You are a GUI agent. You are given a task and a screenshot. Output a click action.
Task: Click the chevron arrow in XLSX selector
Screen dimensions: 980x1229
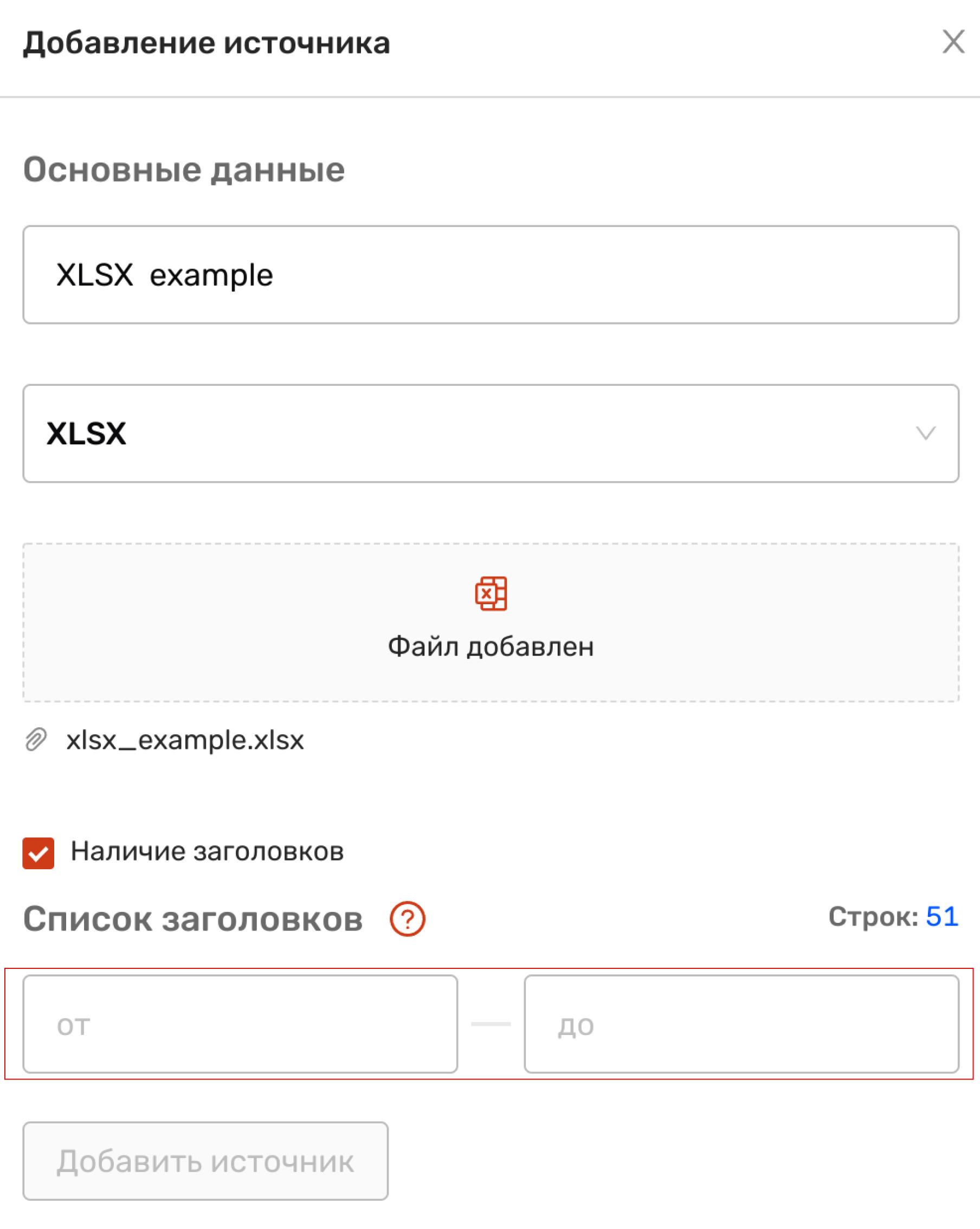tap(925, 433)
